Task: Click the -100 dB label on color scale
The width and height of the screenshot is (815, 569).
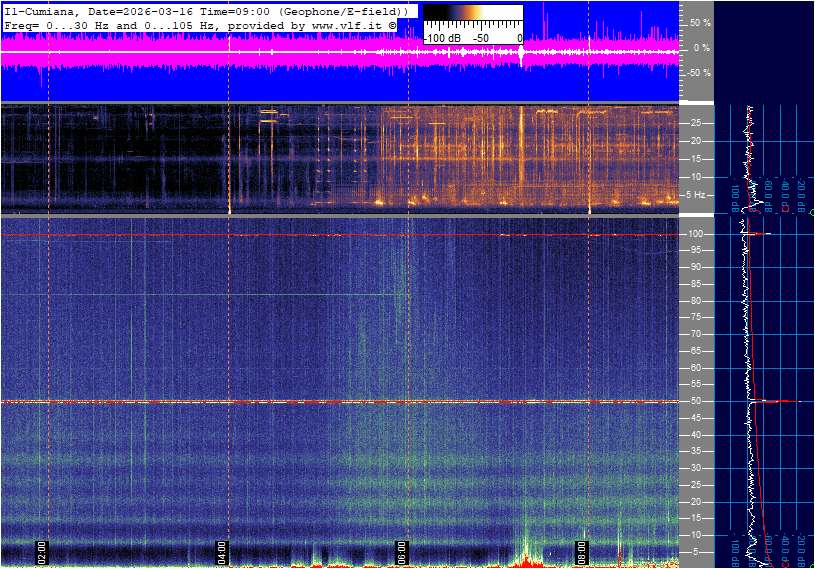Action: coord(440,37)
